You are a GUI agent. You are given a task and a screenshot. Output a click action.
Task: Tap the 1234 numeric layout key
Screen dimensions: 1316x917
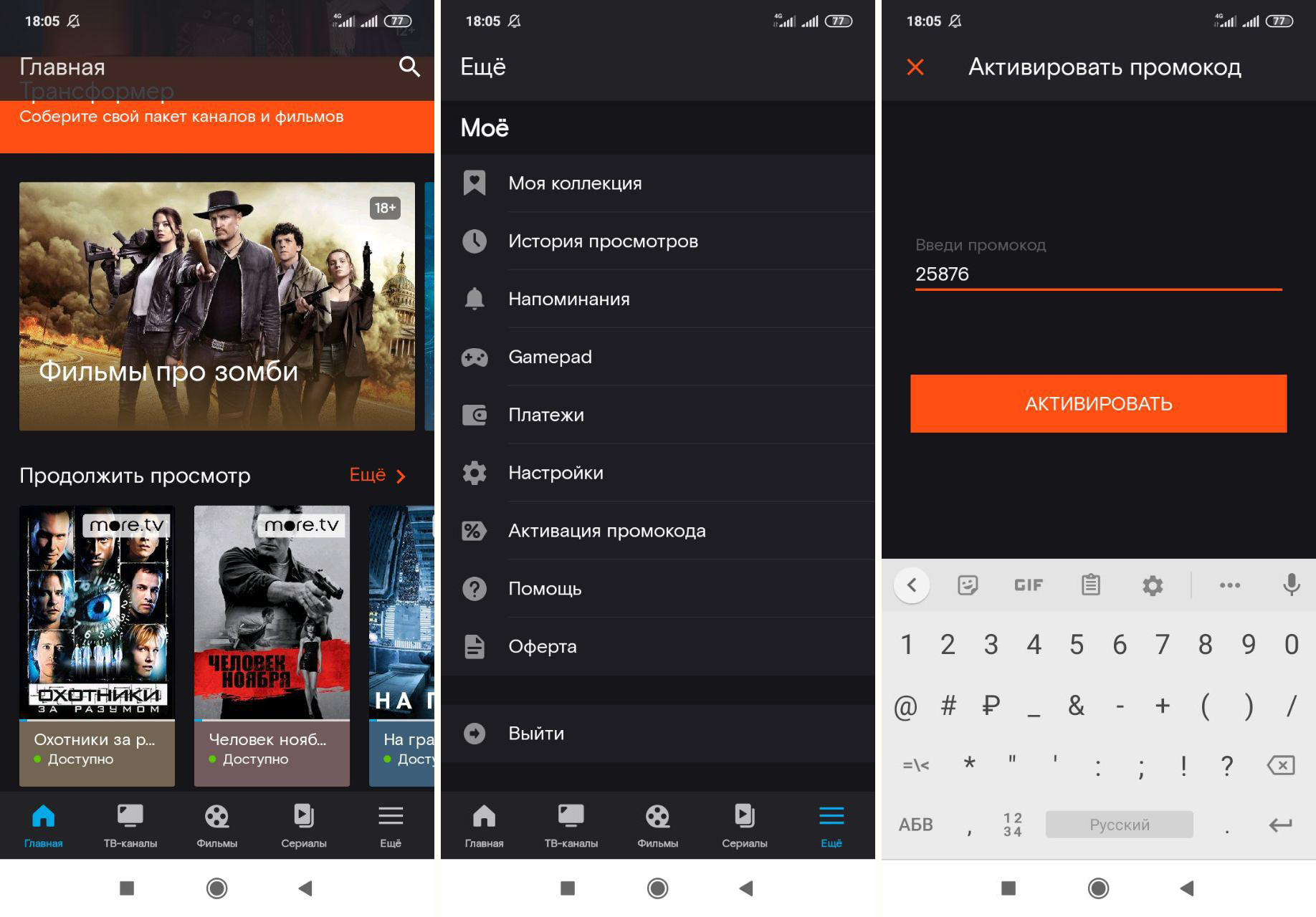1013,825
